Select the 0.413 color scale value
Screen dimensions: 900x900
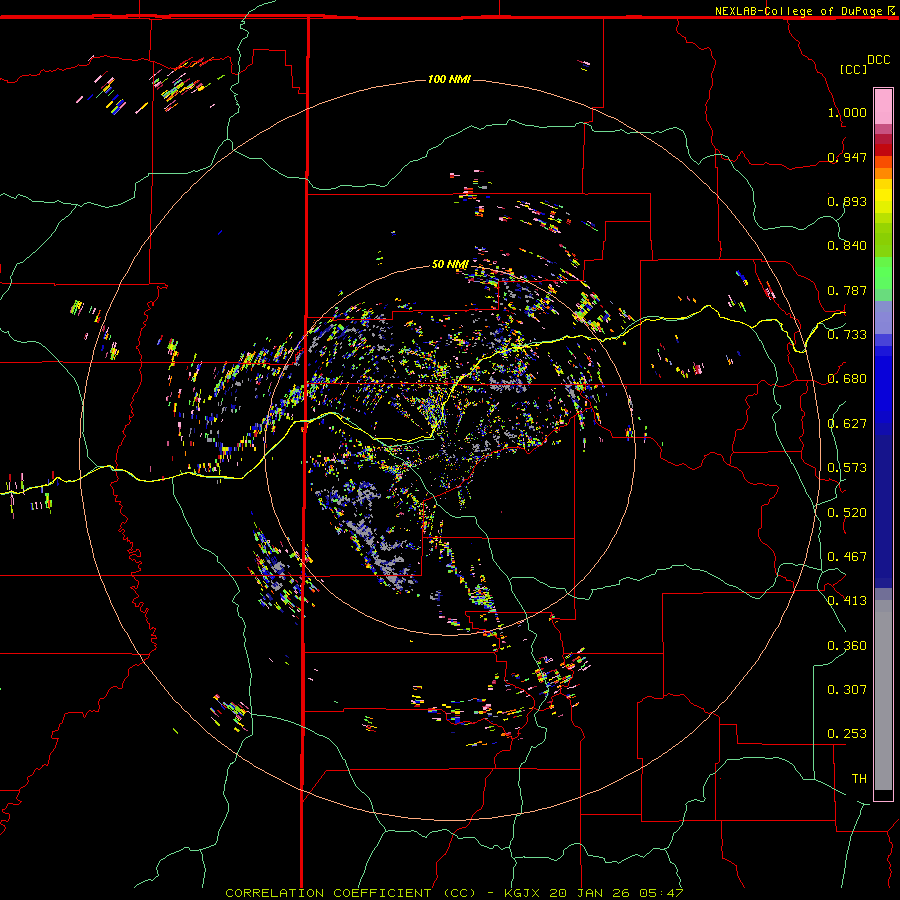pos(847,601)
